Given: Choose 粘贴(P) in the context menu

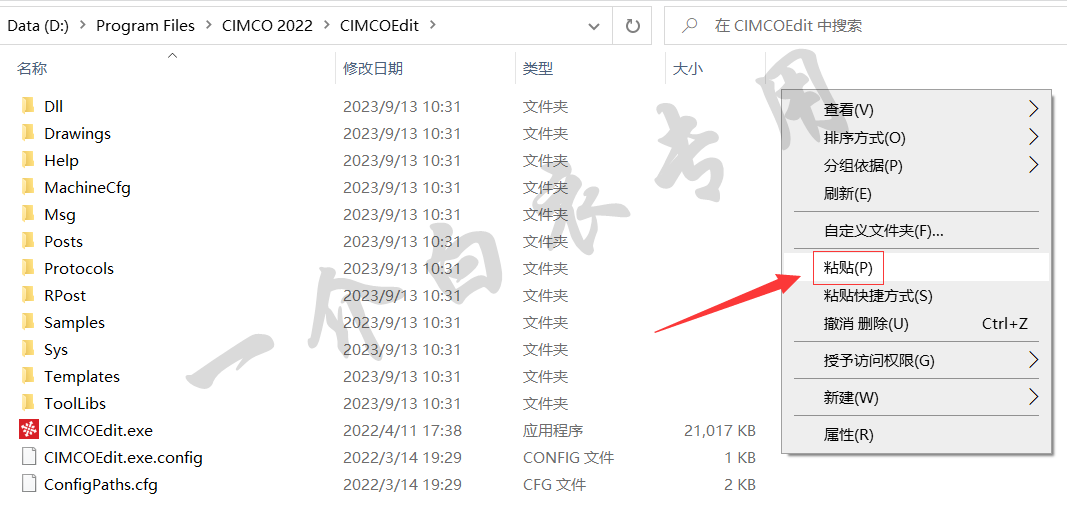Looking at the screenshot, I should [x=915, y=267].
